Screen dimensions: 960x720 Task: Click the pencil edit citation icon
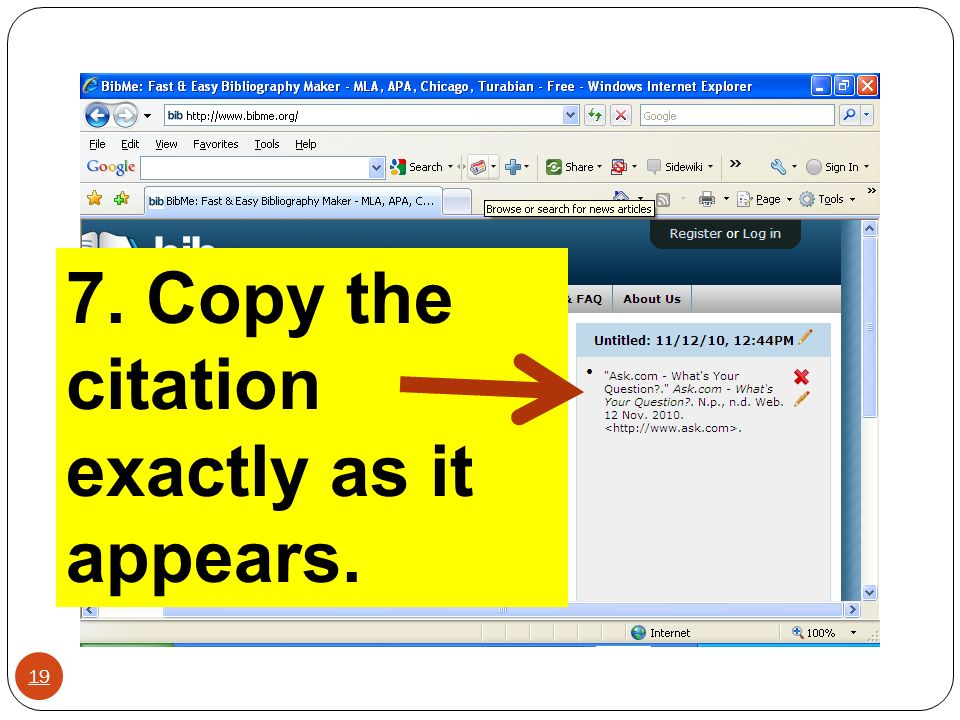(x=801, y=399)
